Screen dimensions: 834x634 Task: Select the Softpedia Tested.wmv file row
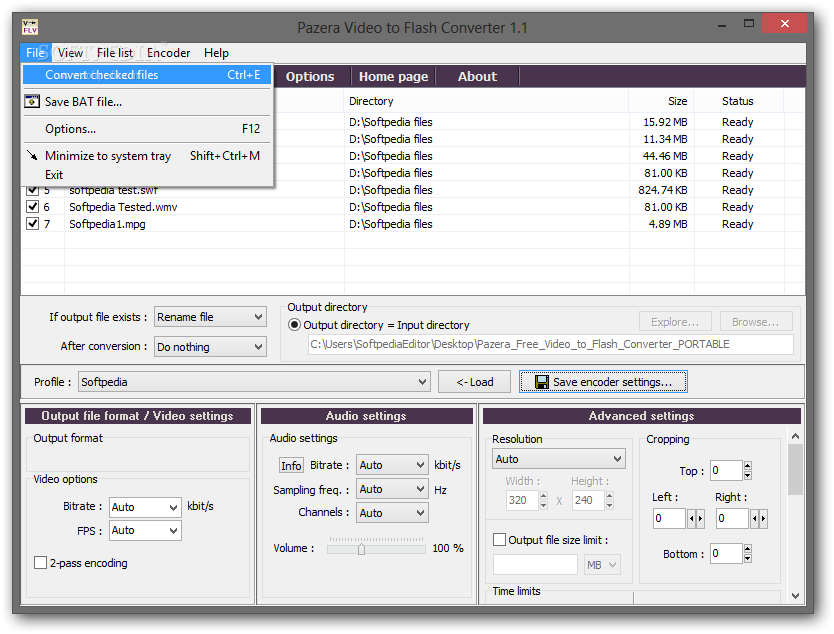[413, 207]
